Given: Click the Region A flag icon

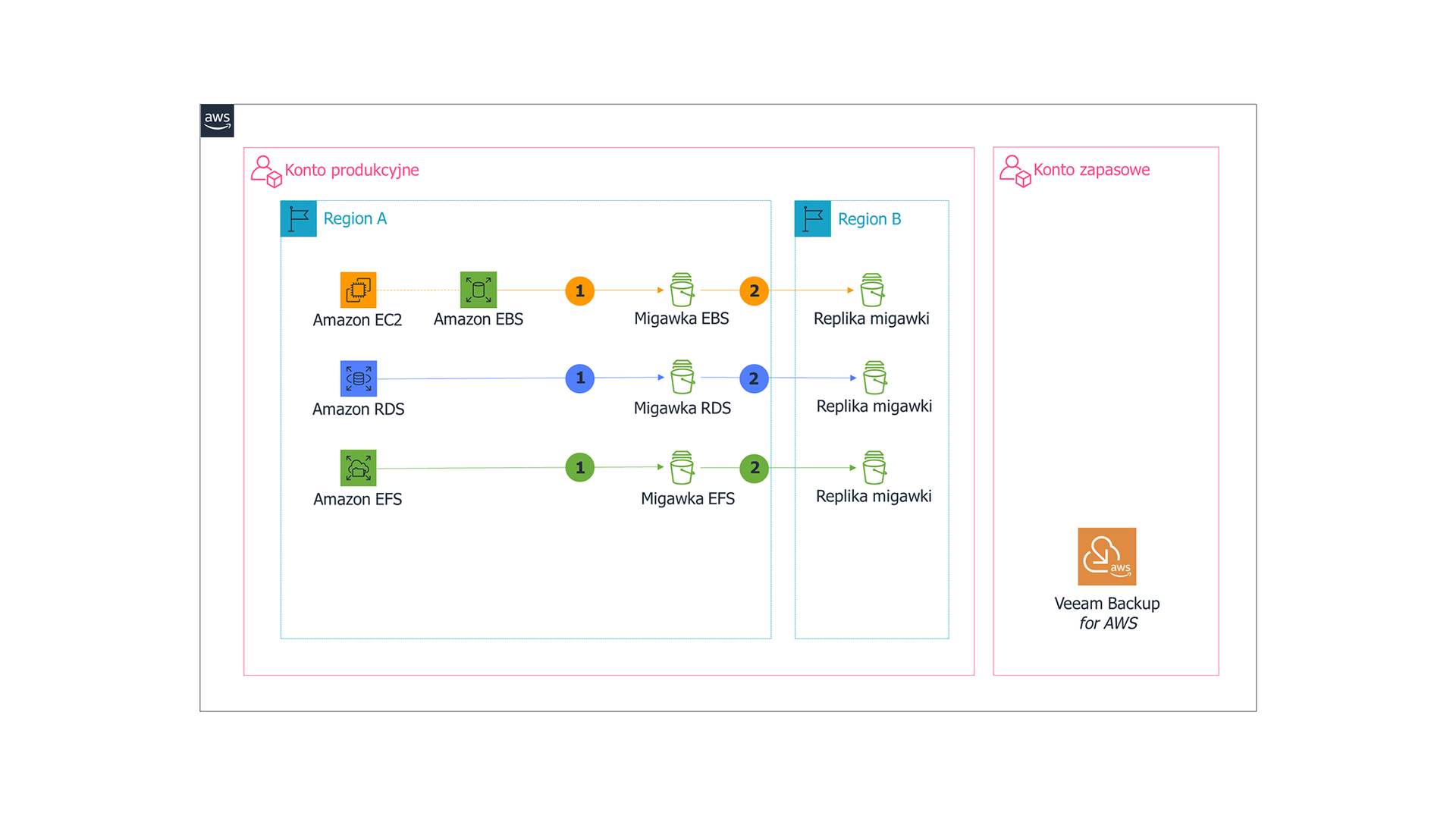Looking at the screenshot, I should (x=299, y=219).
